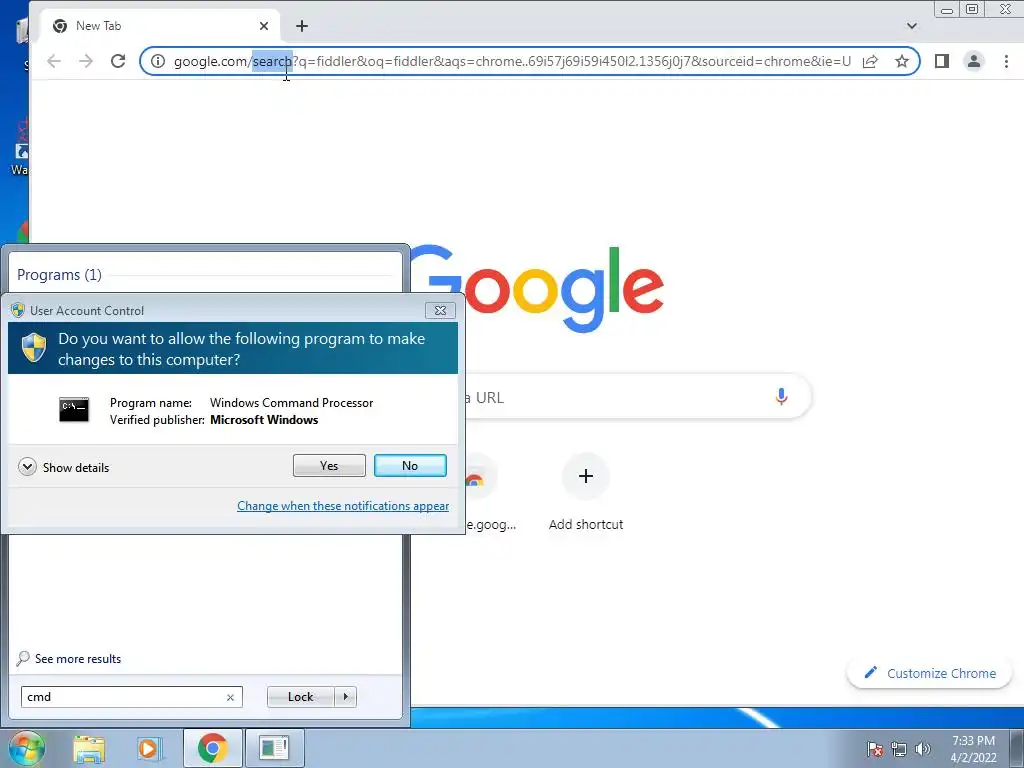Click the Chrome address bar URL
This screenshot has height=768, width=1024.
pos(512,61)
